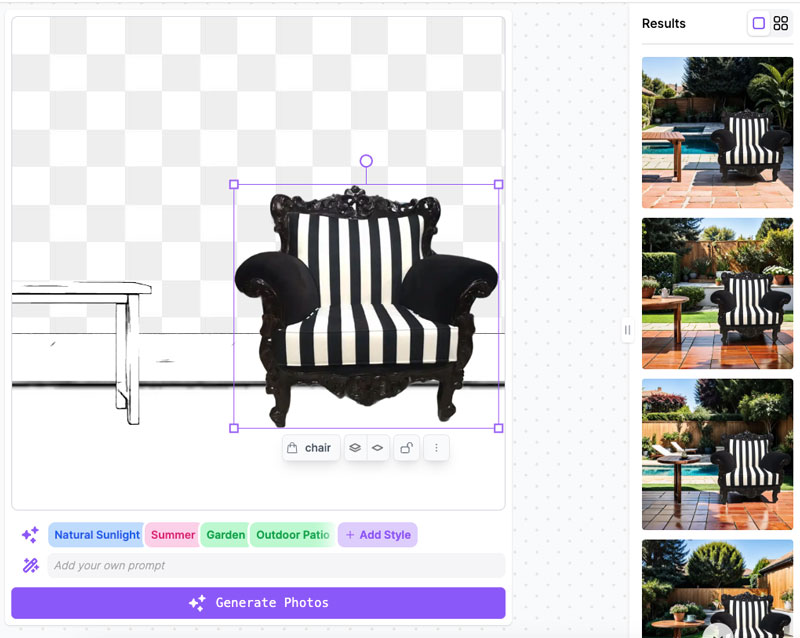Screen dimensions: 800x638
Task: Select the Summer style tag
Action: click(x=172, y=535)
